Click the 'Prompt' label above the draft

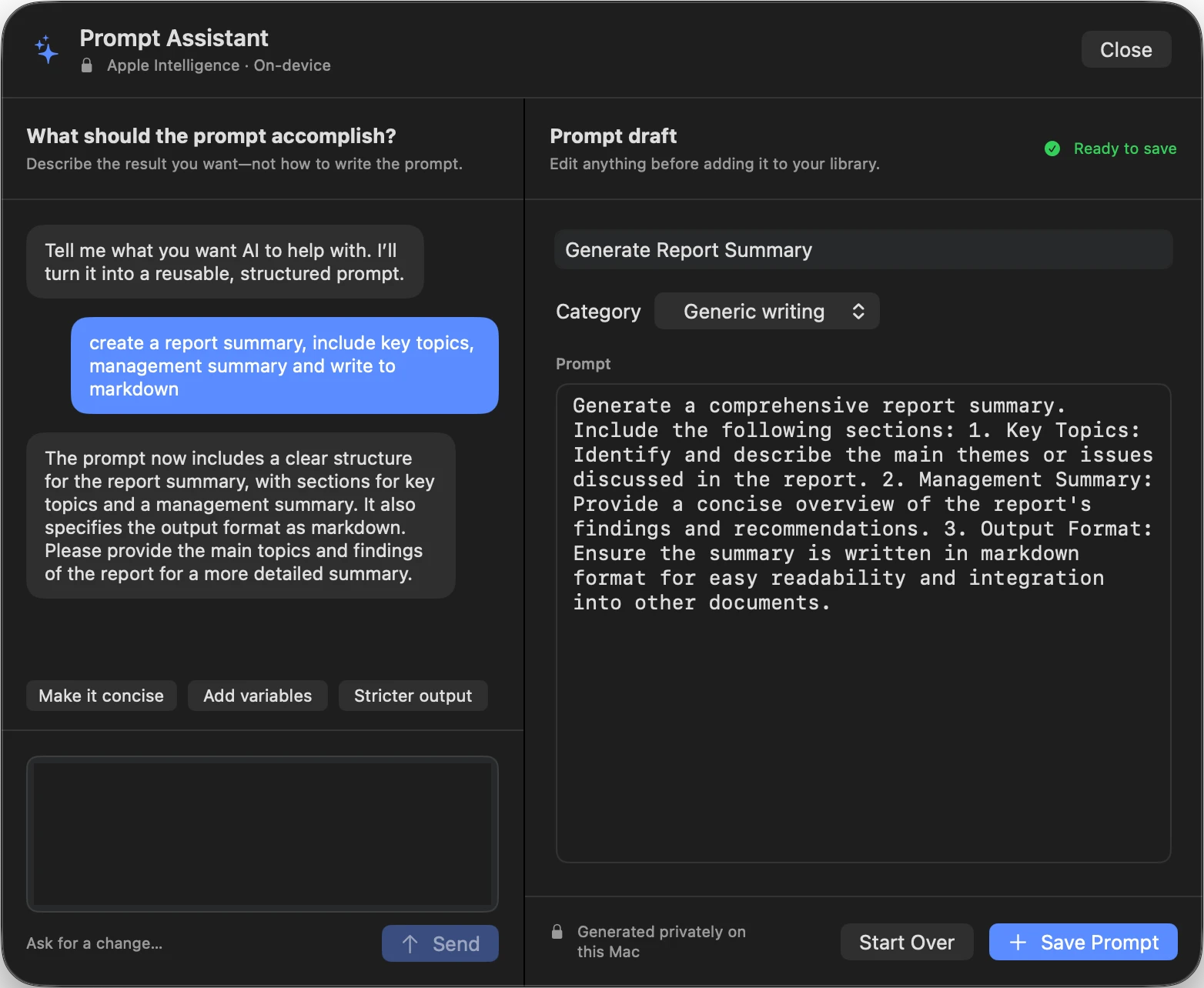click(x=583, y=364)
